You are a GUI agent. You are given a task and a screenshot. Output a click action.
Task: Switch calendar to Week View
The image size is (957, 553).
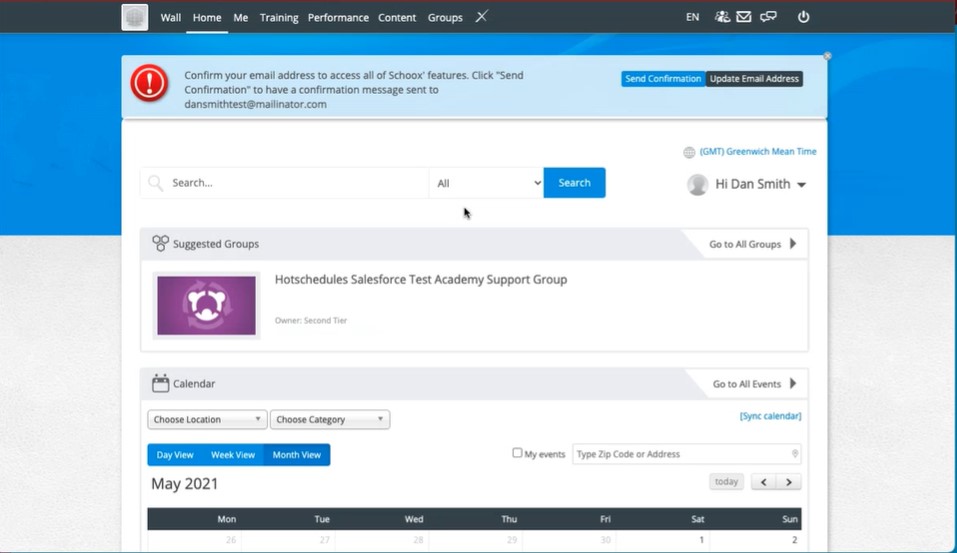(x=233, y=455)
